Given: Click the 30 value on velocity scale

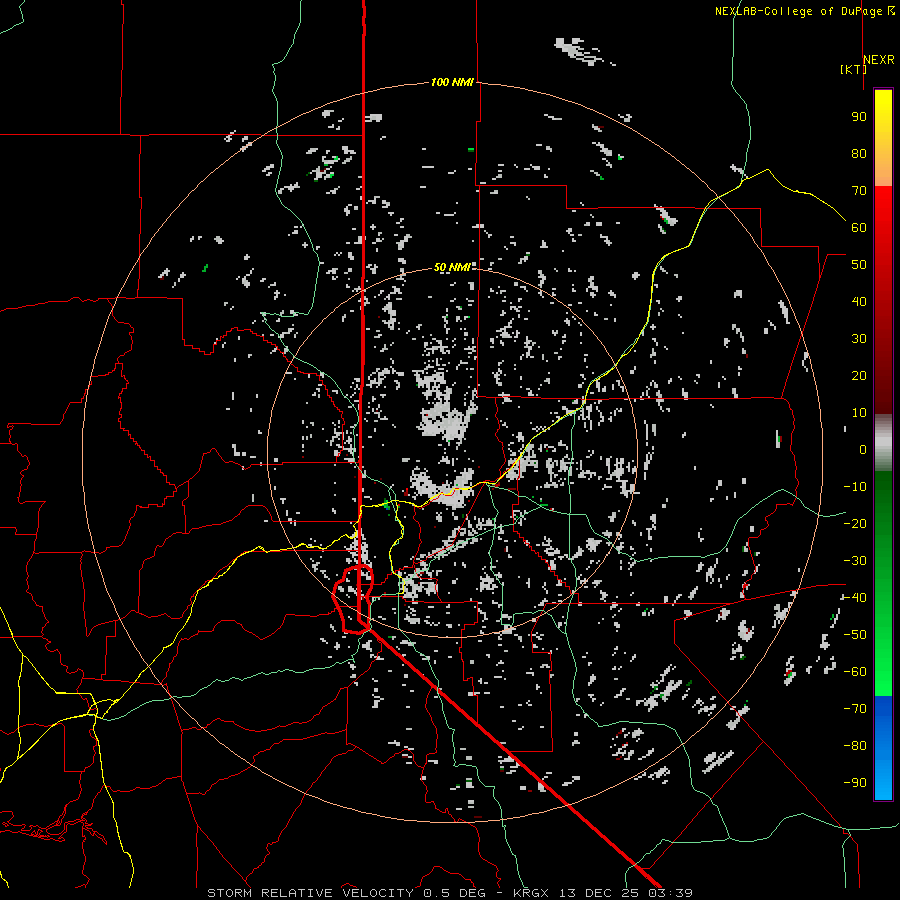Looking at the screenshot, I should tap(859, 339).
